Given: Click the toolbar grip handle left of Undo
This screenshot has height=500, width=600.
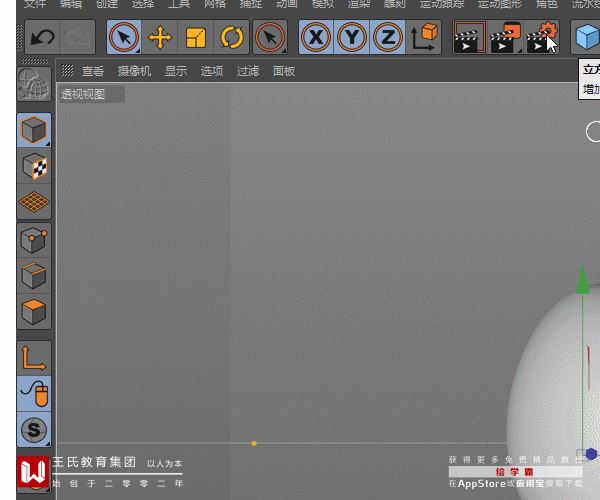Looking at the screenshot, I should [20, 37].
